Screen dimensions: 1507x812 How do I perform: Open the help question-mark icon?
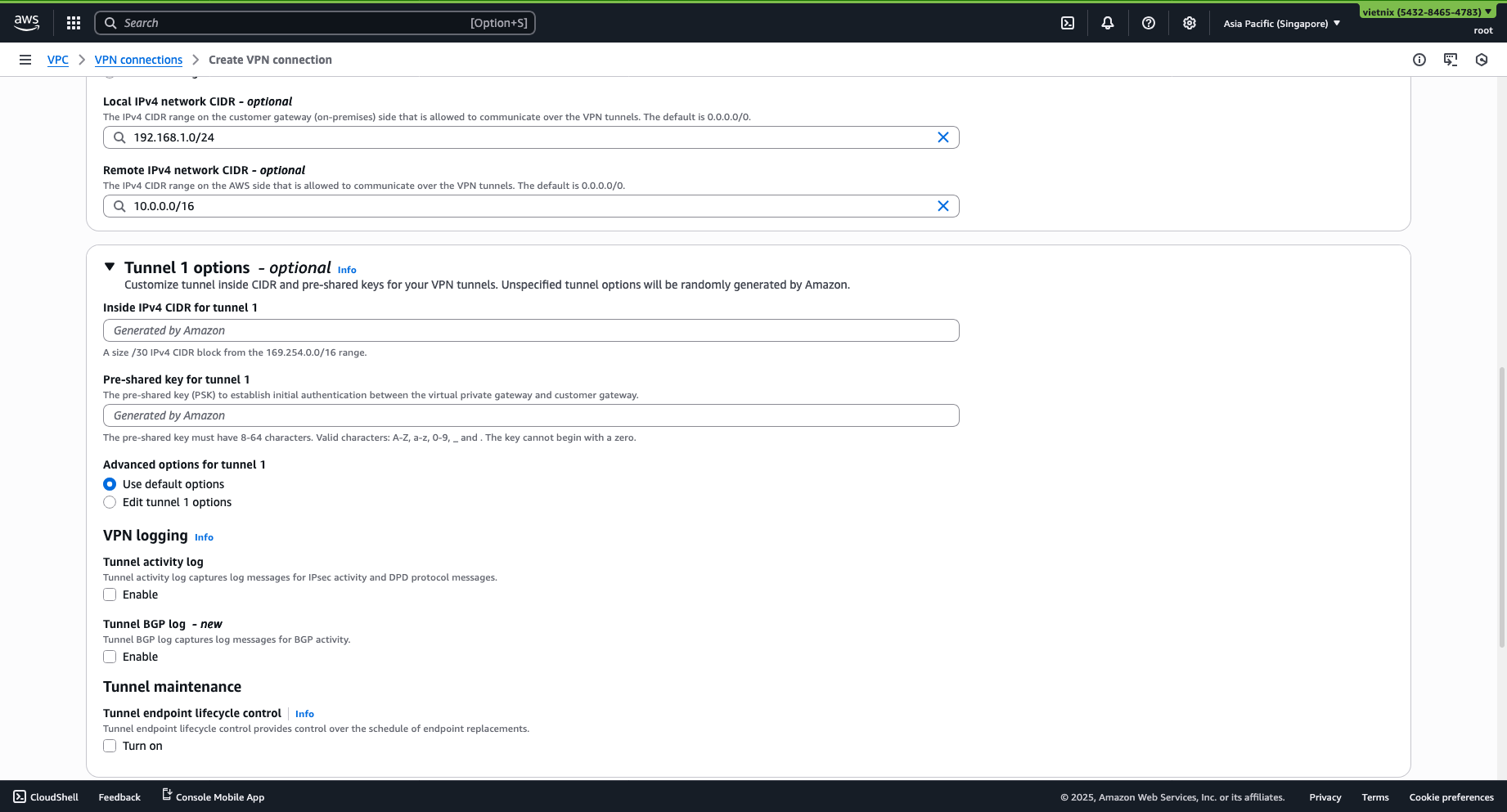point(1148,22)
